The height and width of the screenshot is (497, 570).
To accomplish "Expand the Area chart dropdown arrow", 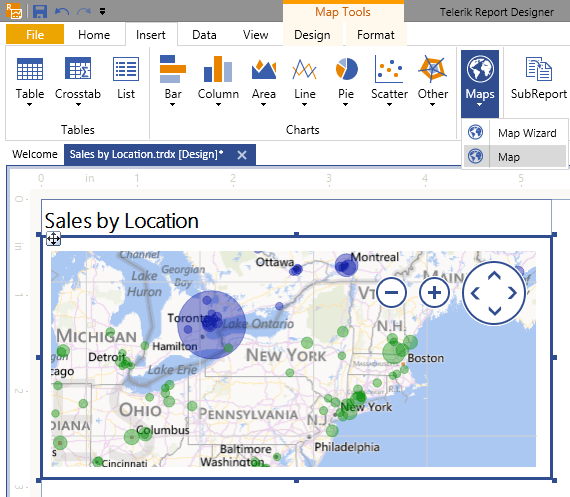I will [263, 105].
